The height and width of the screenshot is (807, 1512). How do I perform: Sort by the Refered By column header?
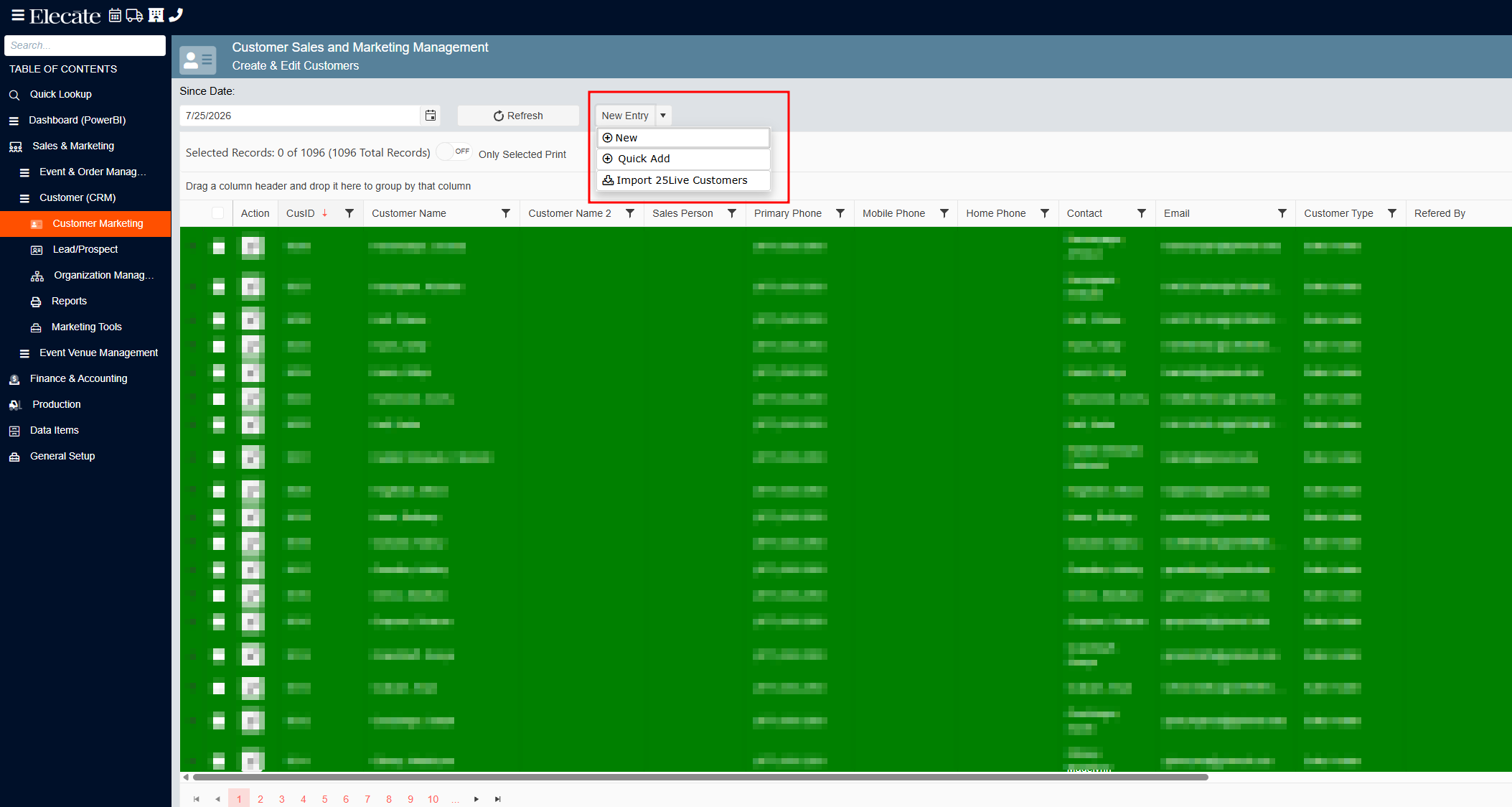[x=1440, y=213]
